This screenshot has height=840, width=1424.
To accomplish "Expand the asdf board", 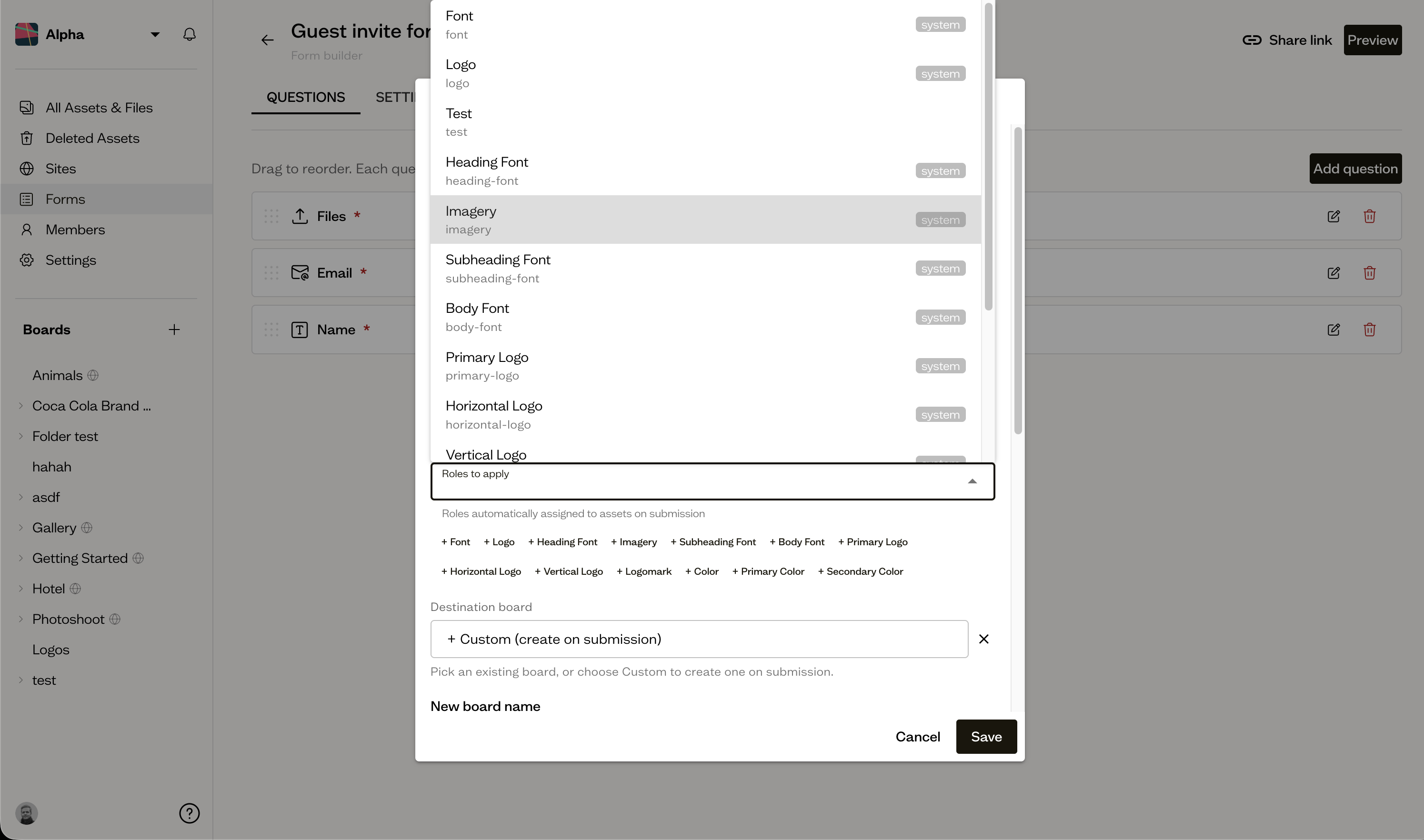I will click(x=21, y=497).
